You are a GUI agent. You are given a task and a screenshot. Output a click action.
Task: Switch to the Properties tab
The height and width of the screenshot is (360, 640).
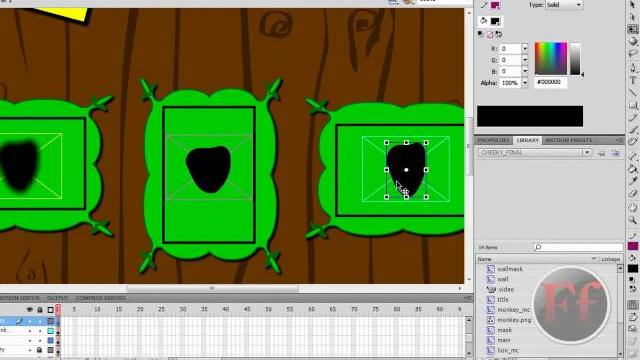(493, 140)
